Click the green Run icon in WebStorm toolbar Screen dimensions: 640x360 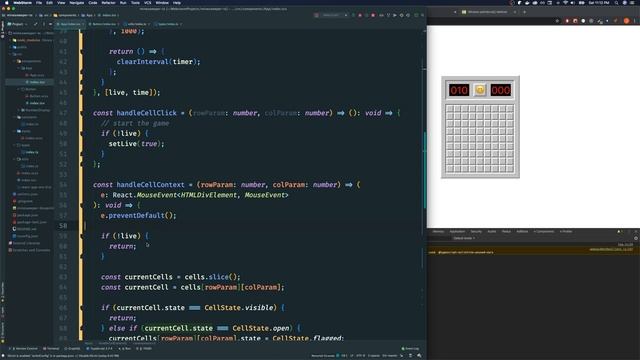point(353,15)
